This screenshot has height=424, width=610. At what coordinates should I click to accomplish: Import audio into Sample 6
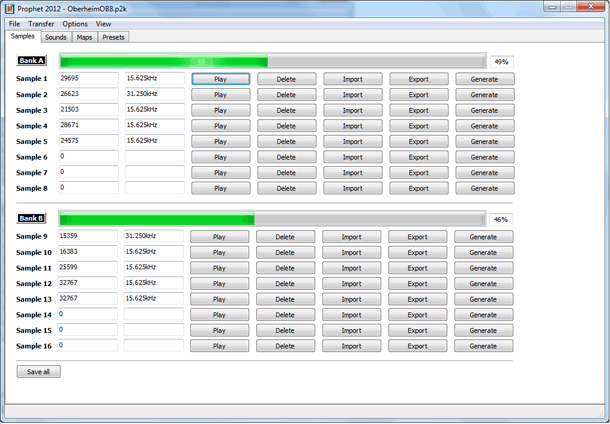[353, 157]
